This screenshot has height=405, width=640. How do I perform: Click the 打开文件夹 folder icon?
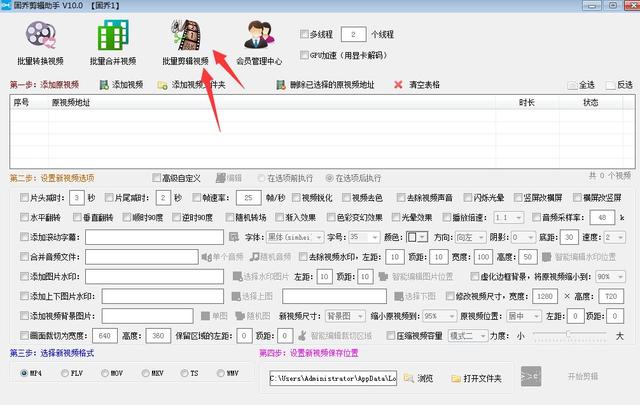tap(456, 378)
